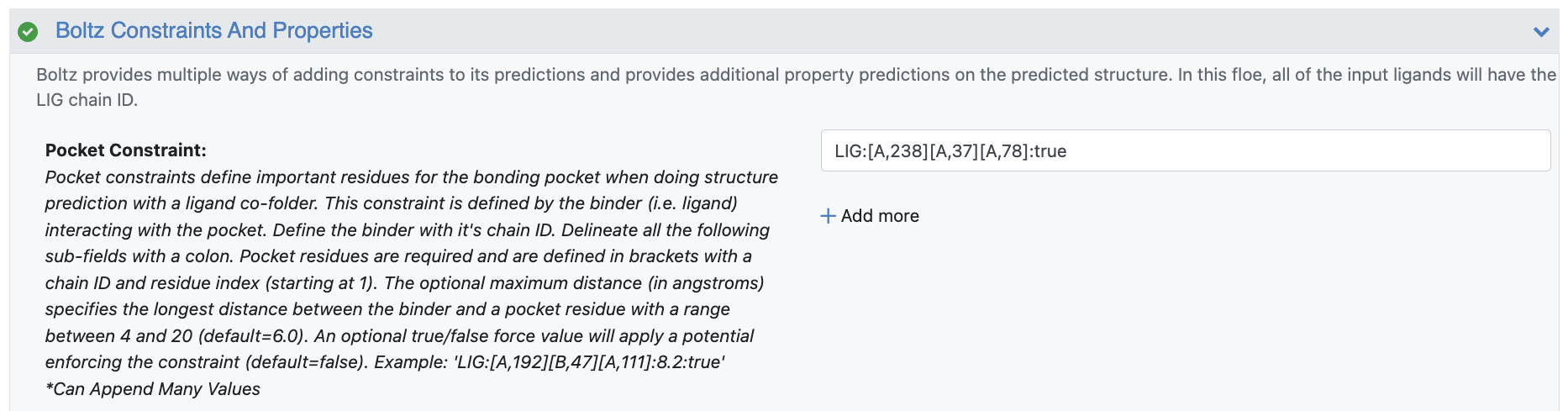The height and width of the screenshot is (411, 1568).
Task: Click the 'prediction with a ligand co-folder' line
Action: pos(391,203)
